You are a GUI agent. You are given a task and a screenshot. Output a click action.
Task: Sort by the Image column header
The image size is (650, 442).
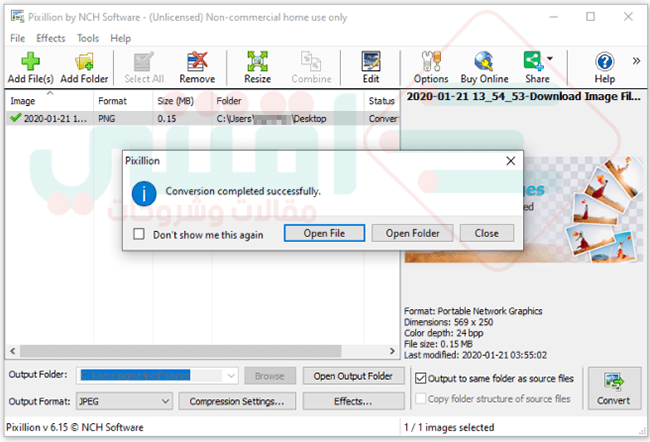(49, 101)
